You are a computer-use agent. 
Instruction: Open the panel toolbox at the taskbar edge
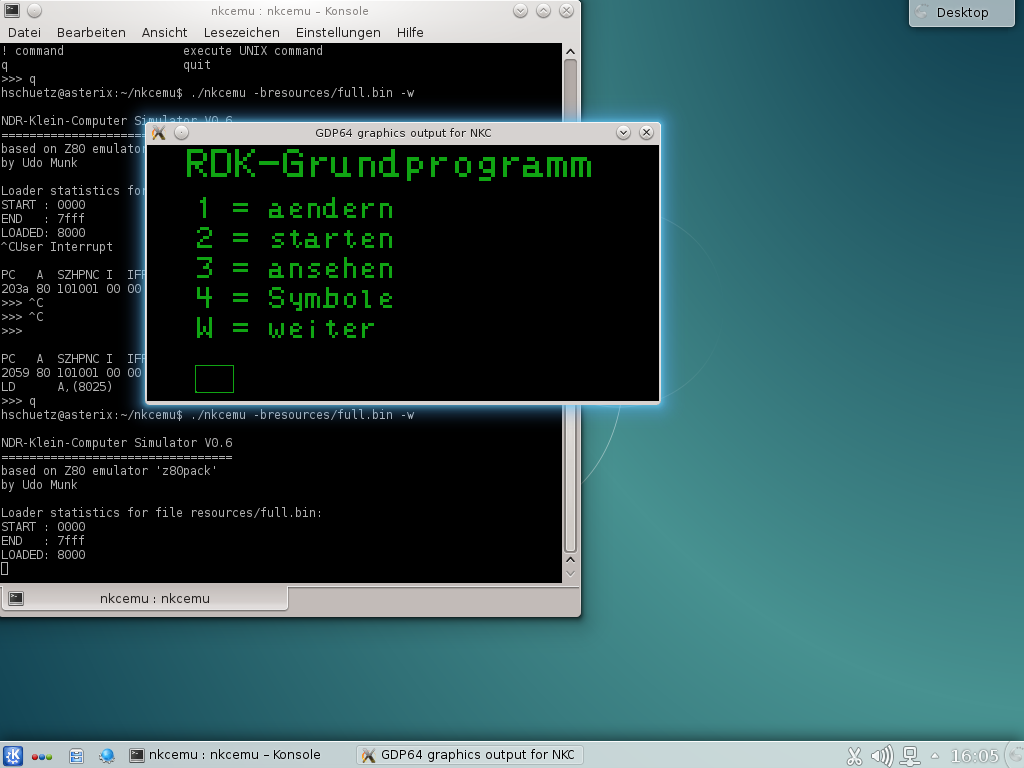1016,756
